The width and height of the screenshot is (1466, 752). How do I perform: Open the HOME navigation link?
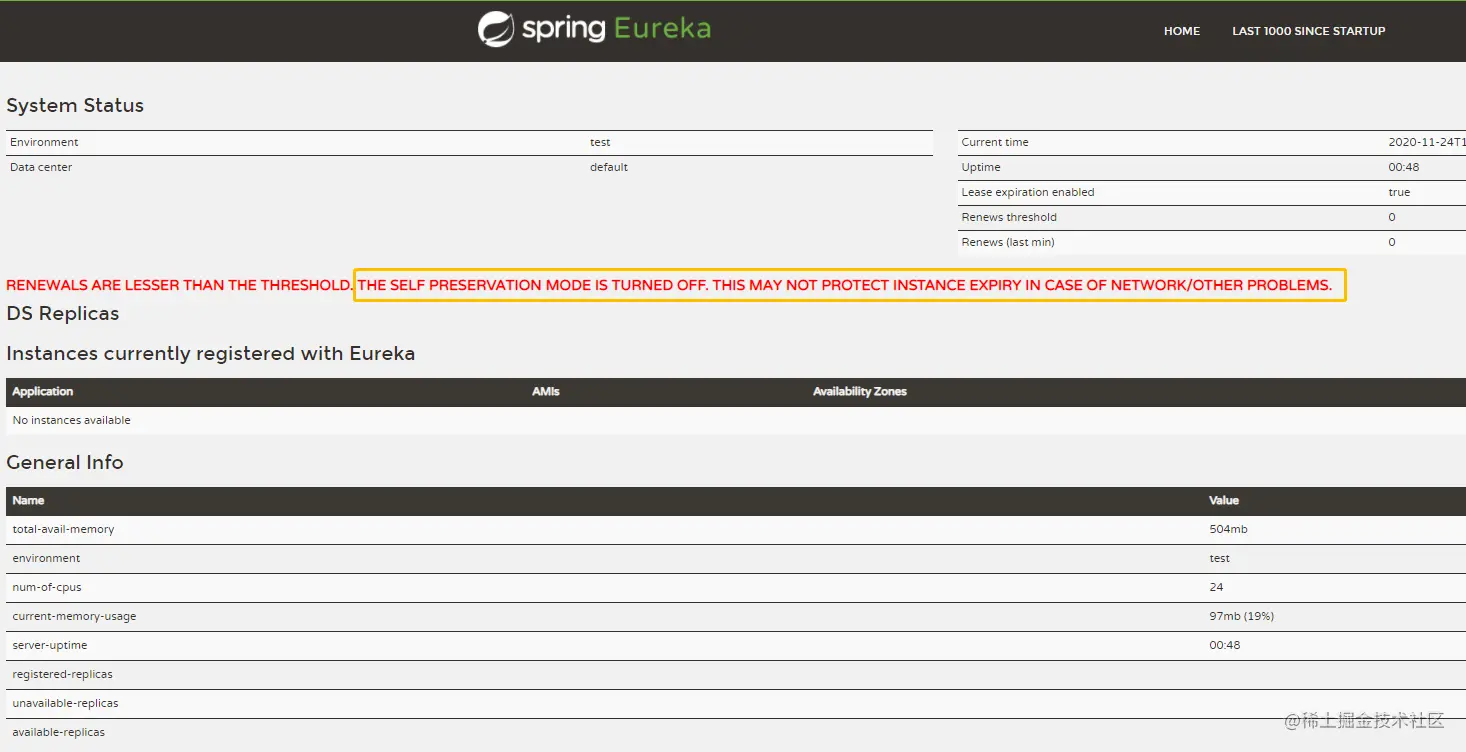[x=1181, y=31]
